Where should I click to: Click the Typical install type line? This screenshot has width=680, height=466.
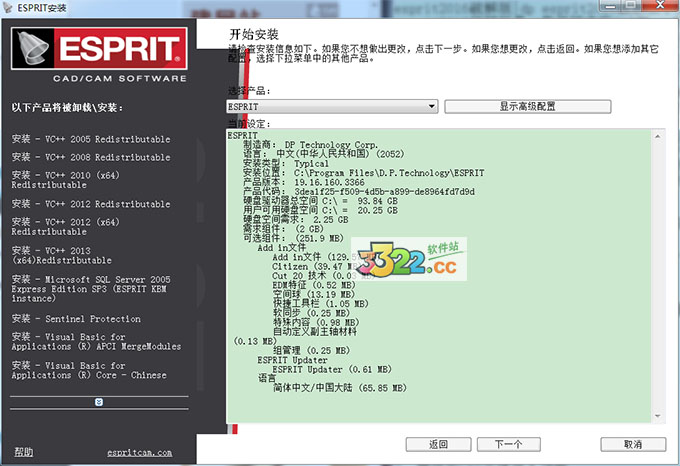(x=286, y=163)
